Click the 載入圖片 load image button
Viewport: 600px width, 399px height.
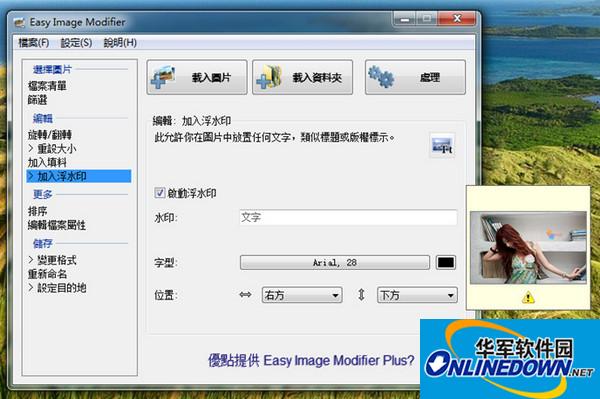coord(197,77)
